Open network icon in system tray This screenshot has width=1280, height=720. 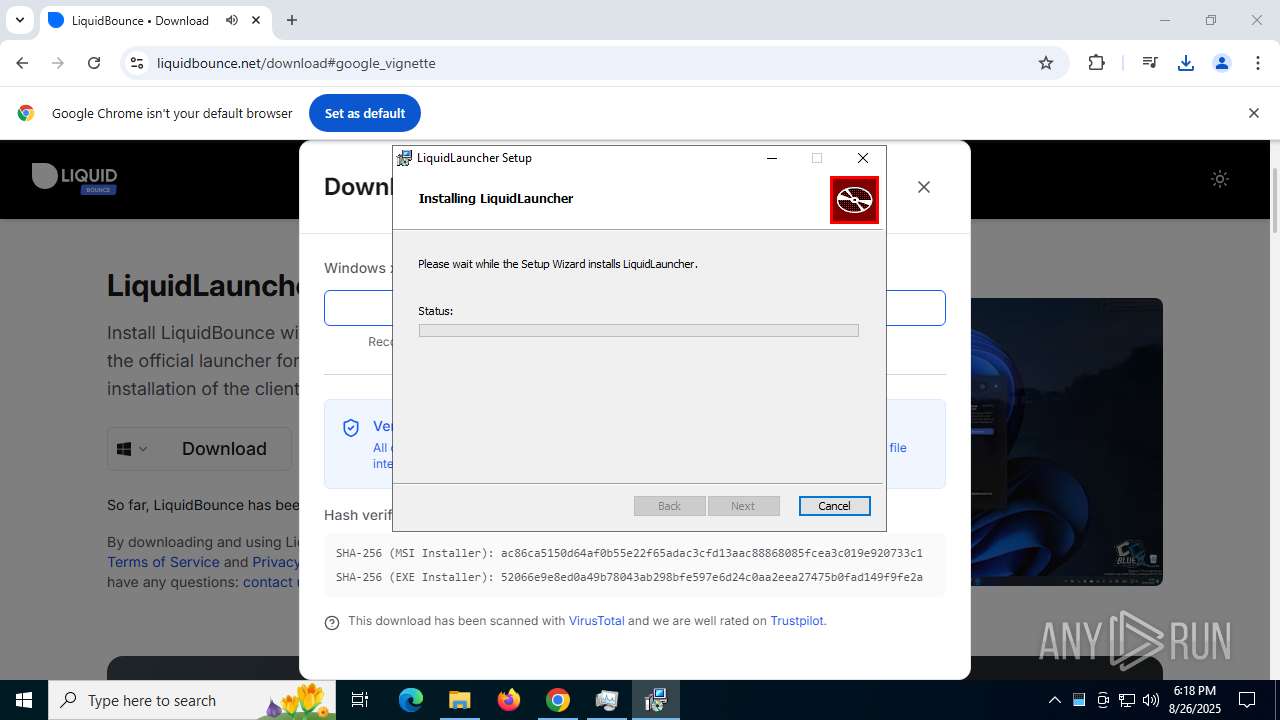[1127, 700]
